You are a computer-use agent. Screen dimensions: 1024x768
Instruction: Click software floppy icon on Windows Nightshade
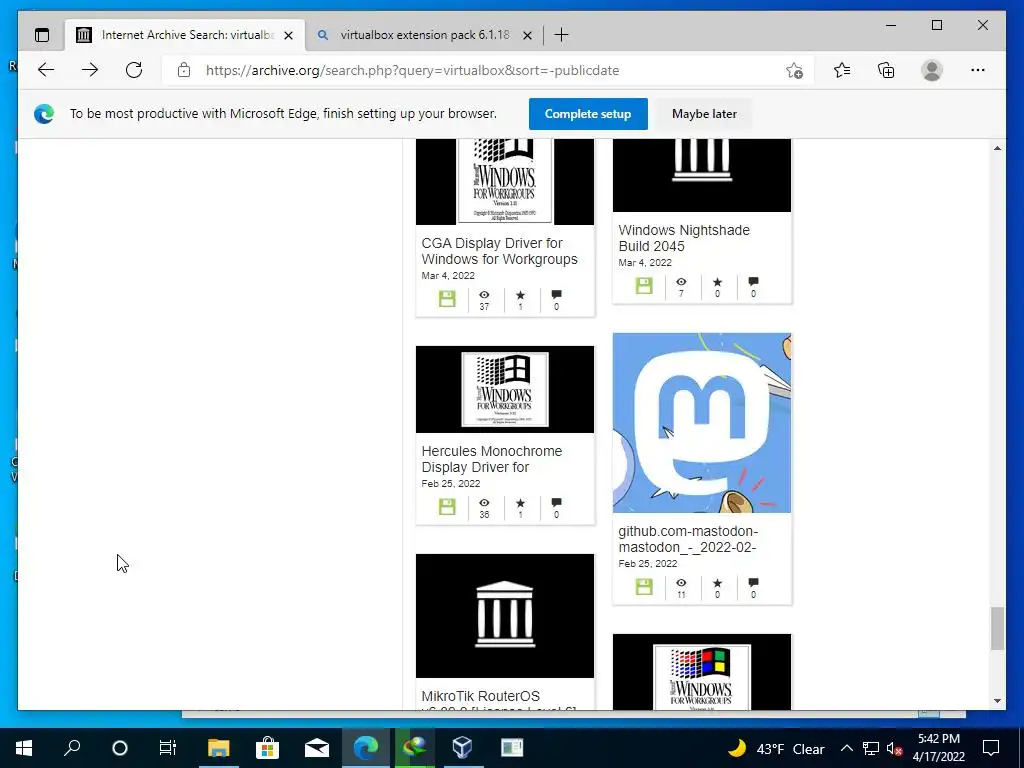pos(644,286)
